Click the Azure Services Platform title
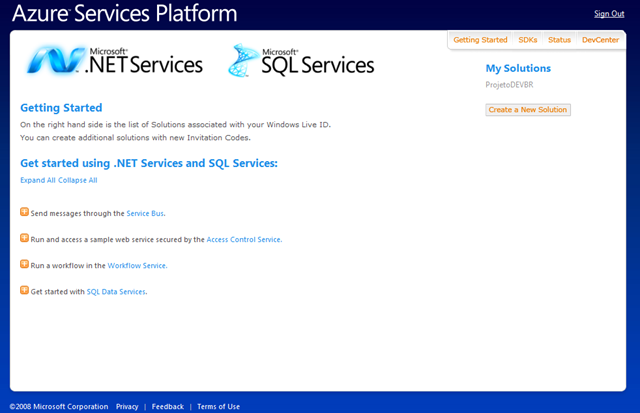The width and height of the screenshot is (640, 413). (124, 13)
